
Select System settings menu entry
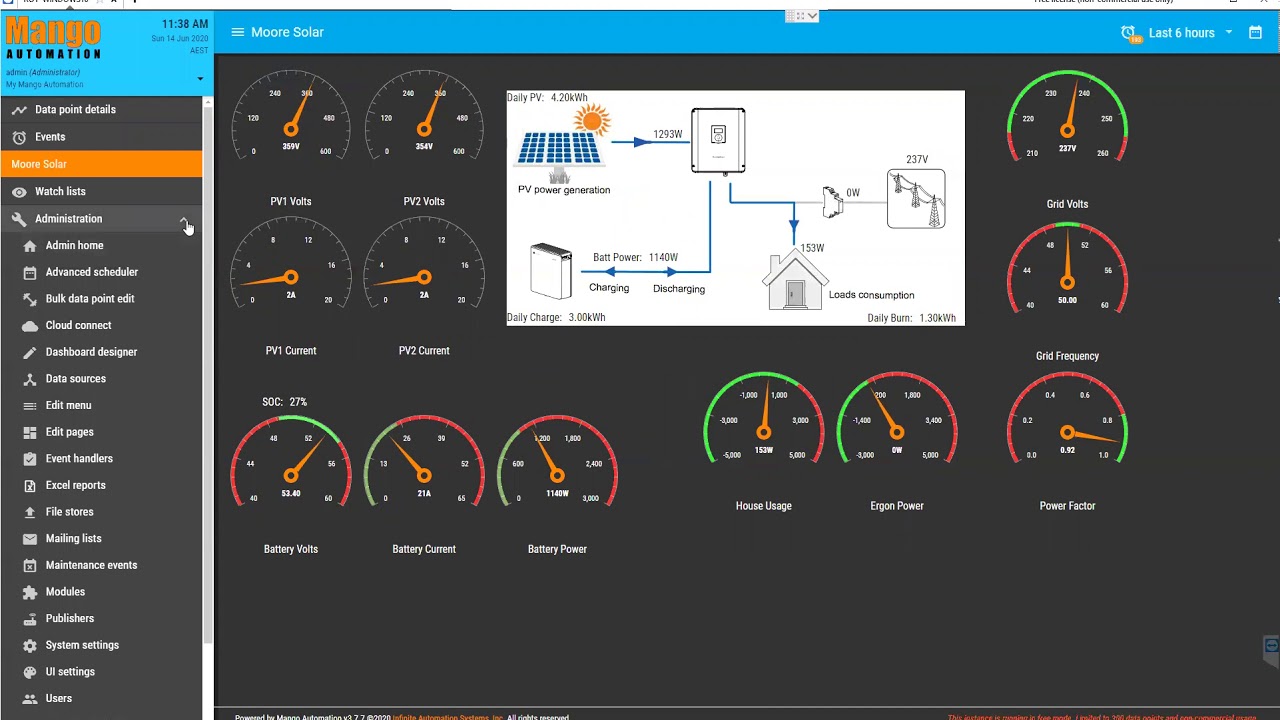click(x=101, y=646)
